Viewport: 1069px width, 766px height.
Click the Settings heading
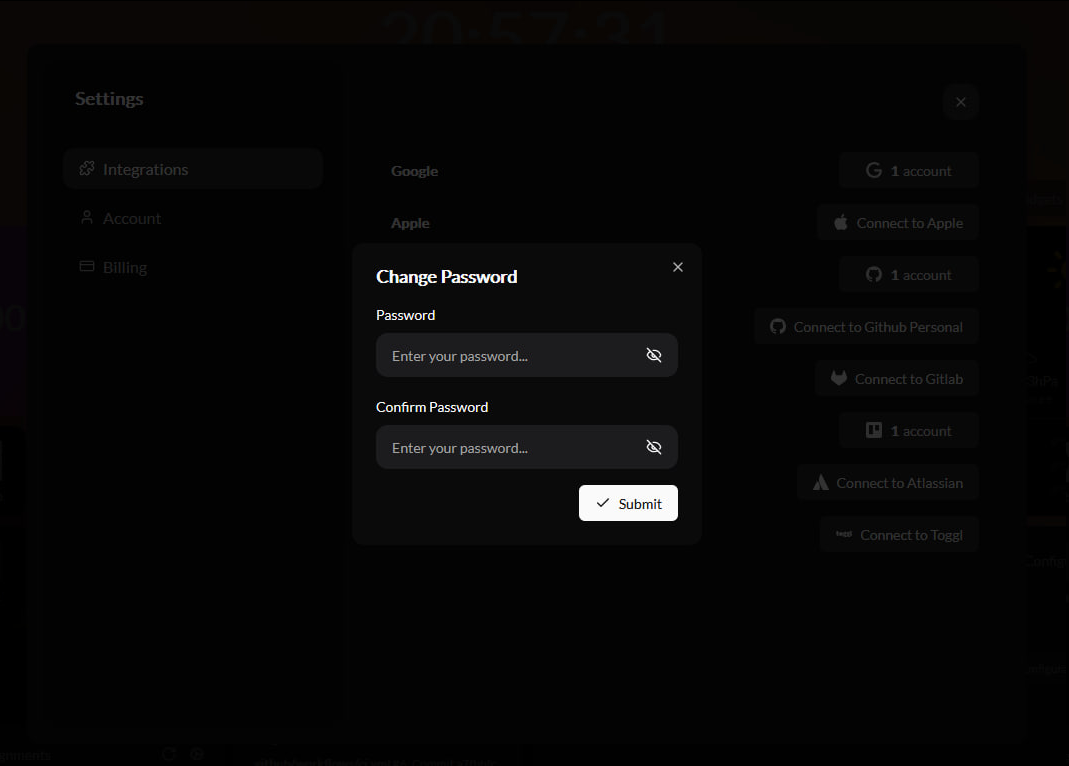(109, 99)
